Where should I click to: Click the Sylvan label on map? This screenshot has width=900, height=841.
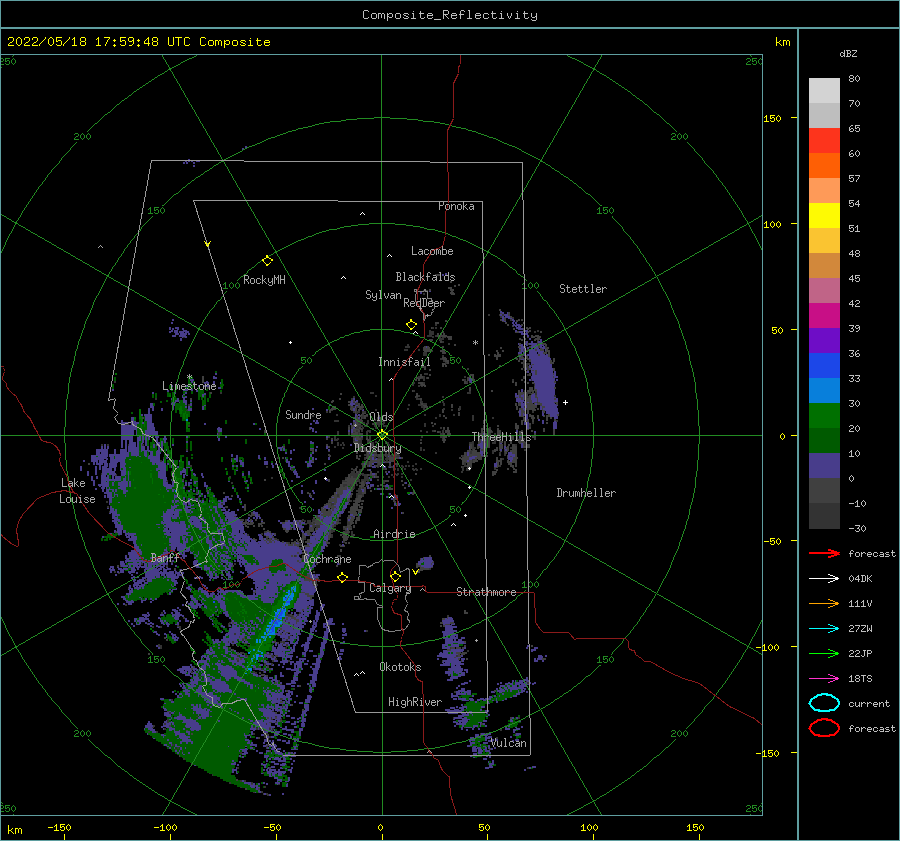coord(383,295)
